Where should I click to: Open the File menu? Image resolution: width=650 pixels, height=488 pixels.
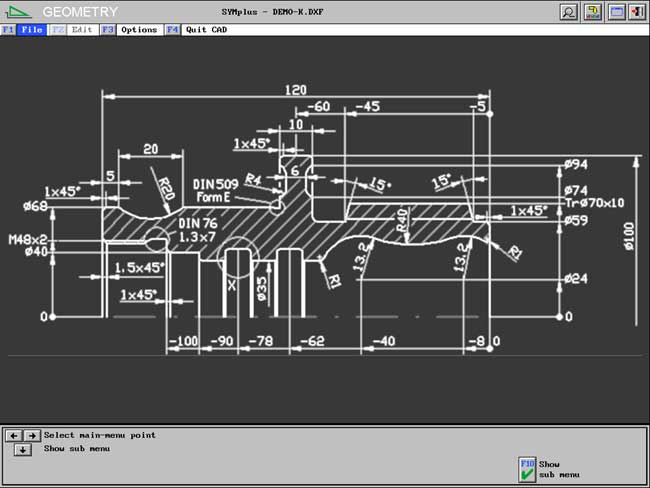[x=32, y=30]
